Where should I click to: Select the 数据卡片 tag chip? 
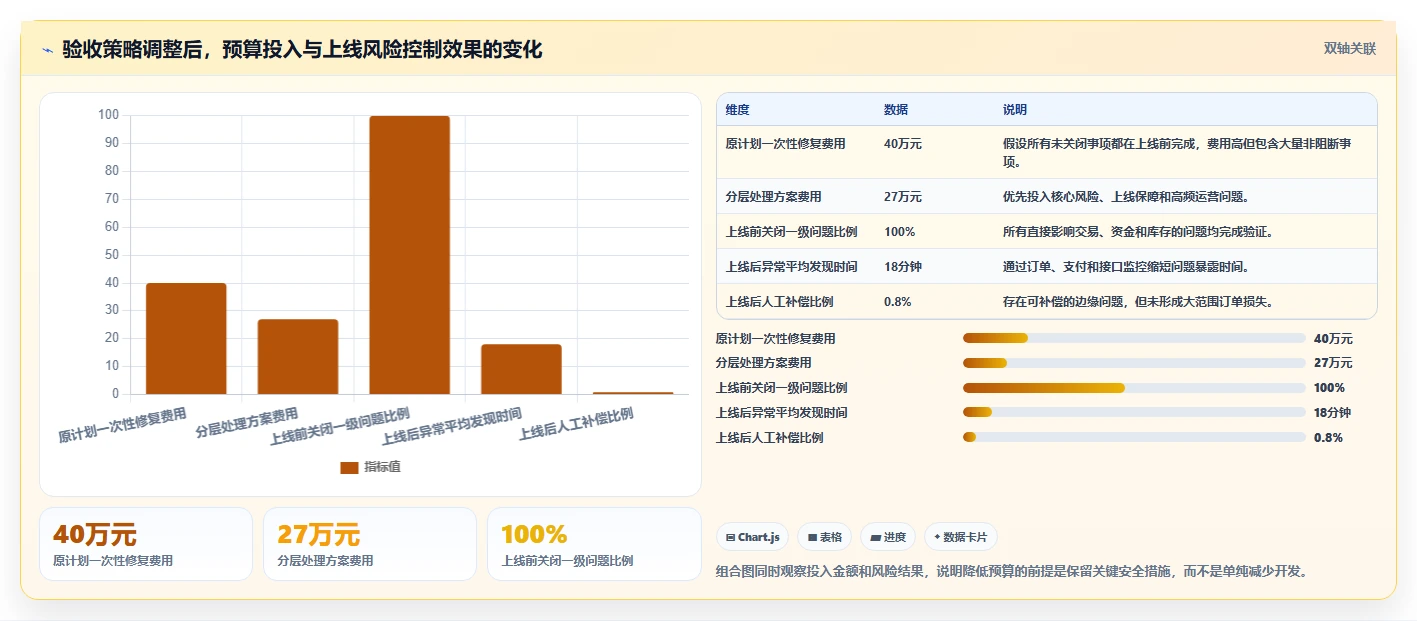[960, 537]
